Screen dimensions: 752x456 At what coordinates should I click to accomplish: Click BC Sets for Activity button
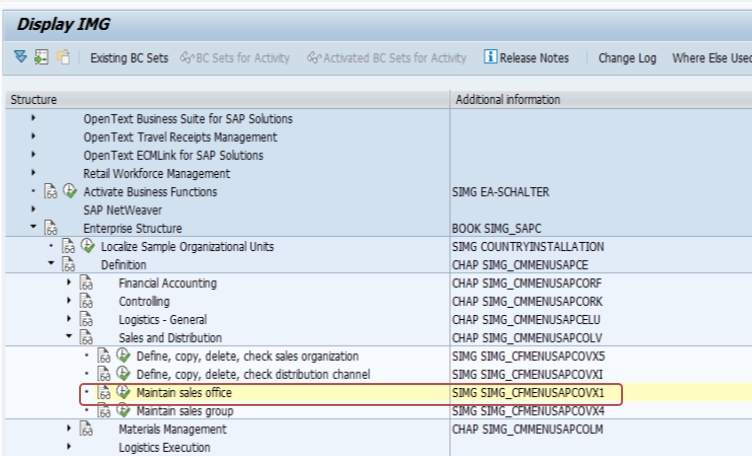pos(235,58)
